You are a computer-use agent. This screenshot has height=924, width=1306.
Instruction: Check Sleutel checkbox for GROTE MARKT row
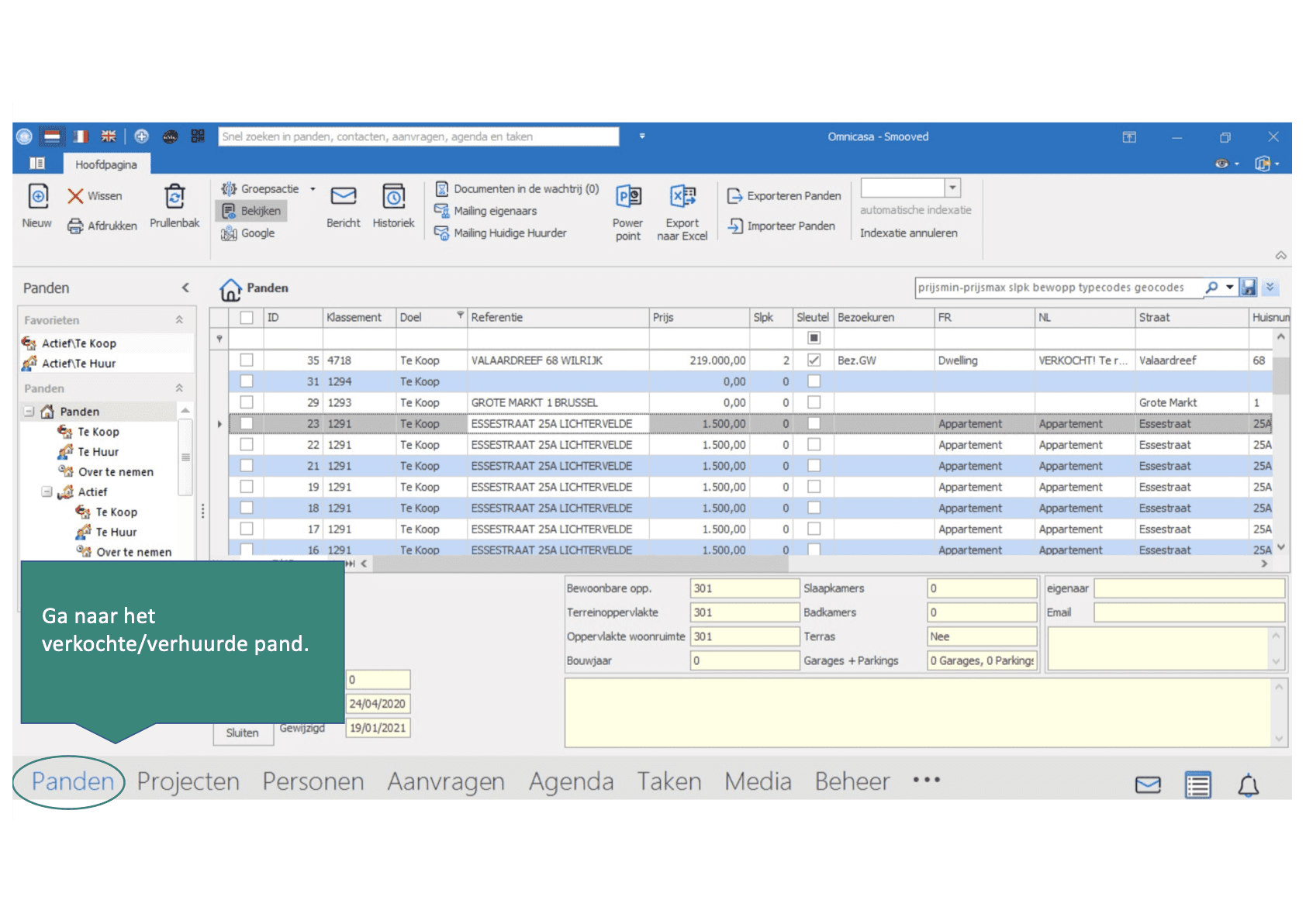[x=814, y=402]
